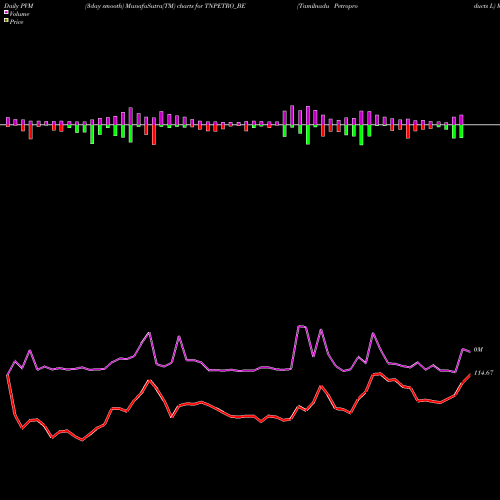Click the '(3day smooth)' text in the chart title
The width and height of the screenshot is (500, 500).
pos(104,6)
